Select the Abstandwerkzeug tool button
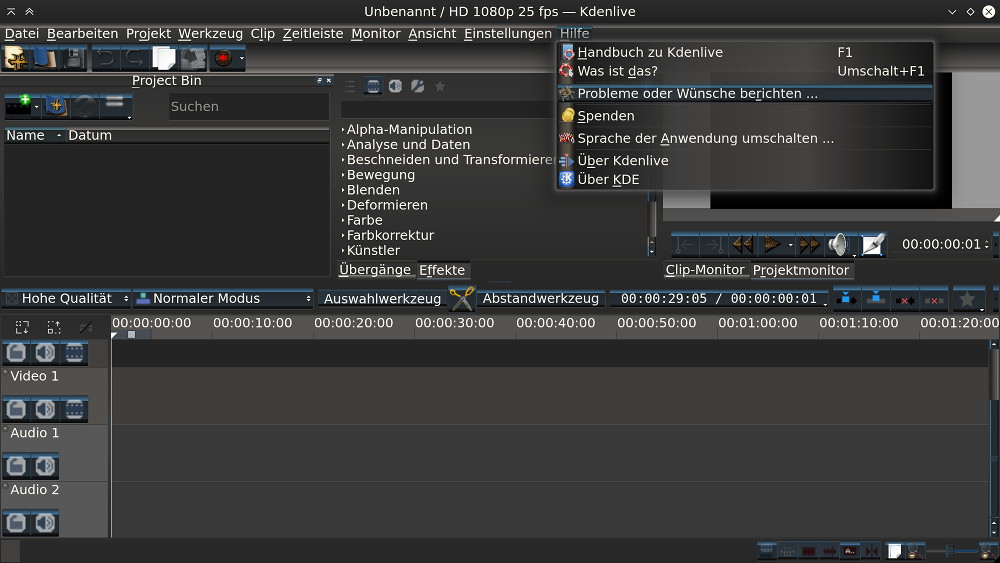The height and width of the screenshot is (563, 1000). tap(540, 298)
